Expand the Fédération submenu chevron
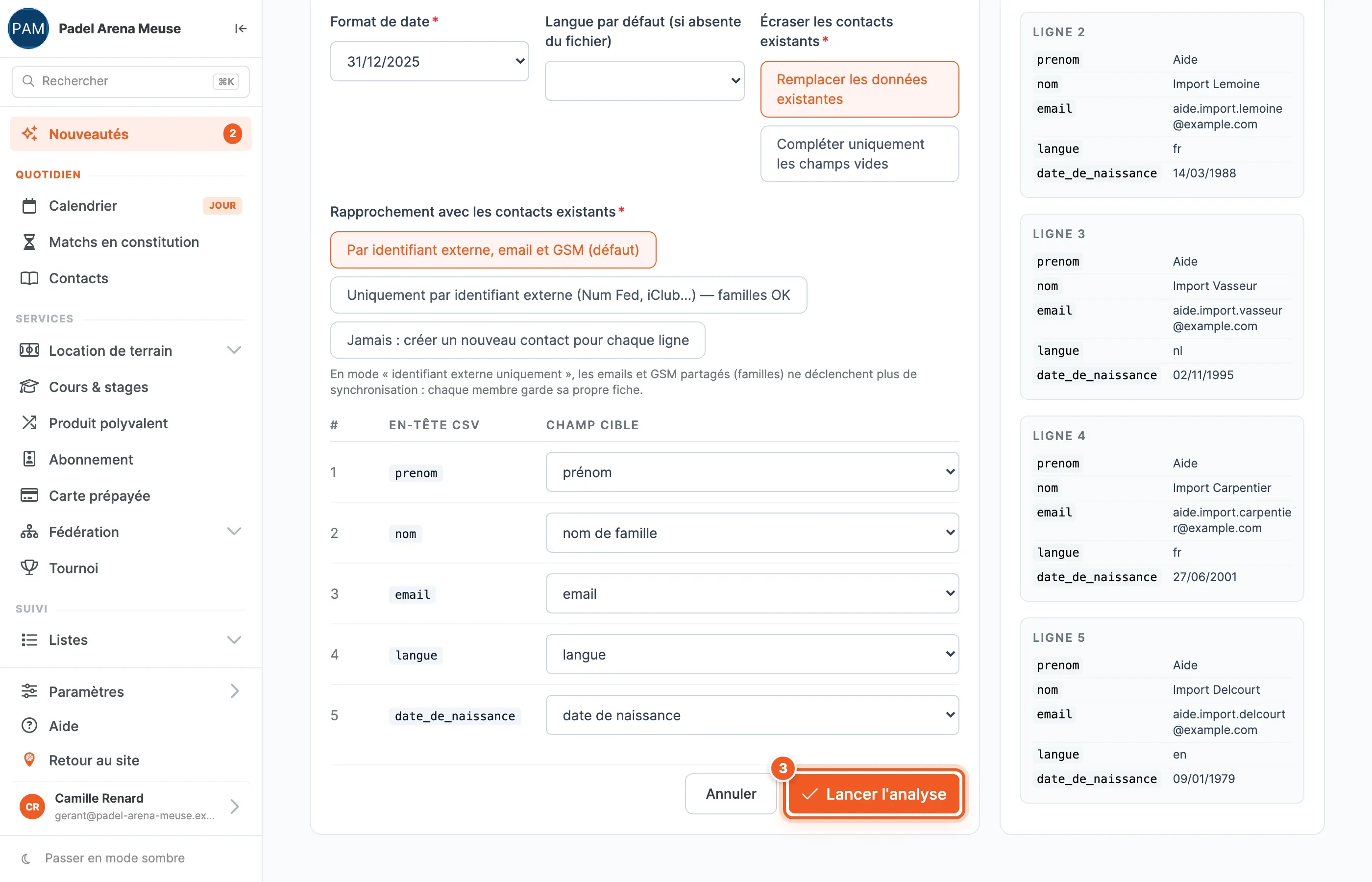This screenshot has height=882, width=1372. click(x=234, y=532)
